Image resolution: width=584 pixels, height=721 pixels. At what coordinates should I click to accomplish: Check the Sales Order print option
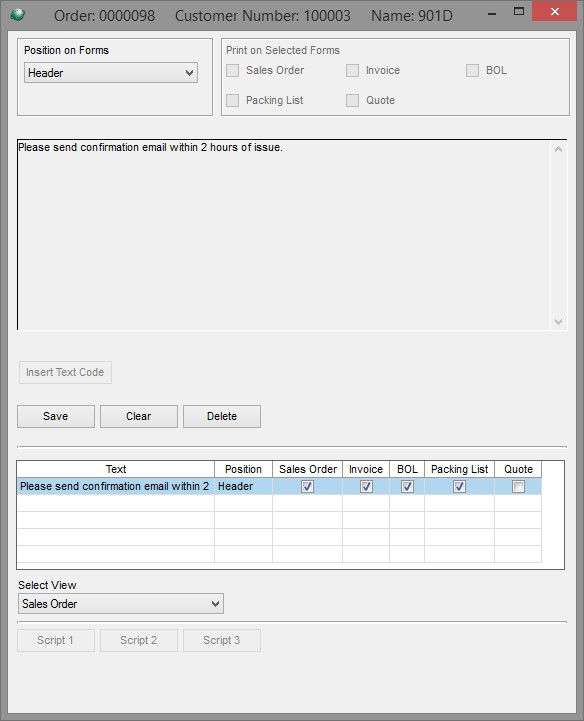[x=233, y=70]
